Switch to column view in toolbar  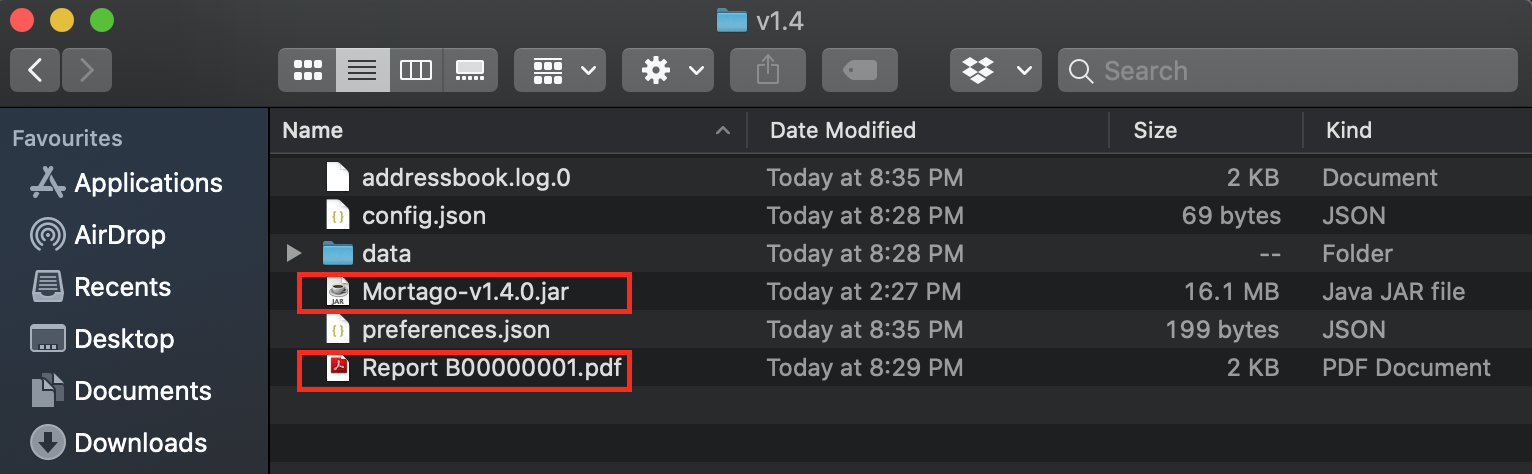pyautogui.click(x=415, y=70)
